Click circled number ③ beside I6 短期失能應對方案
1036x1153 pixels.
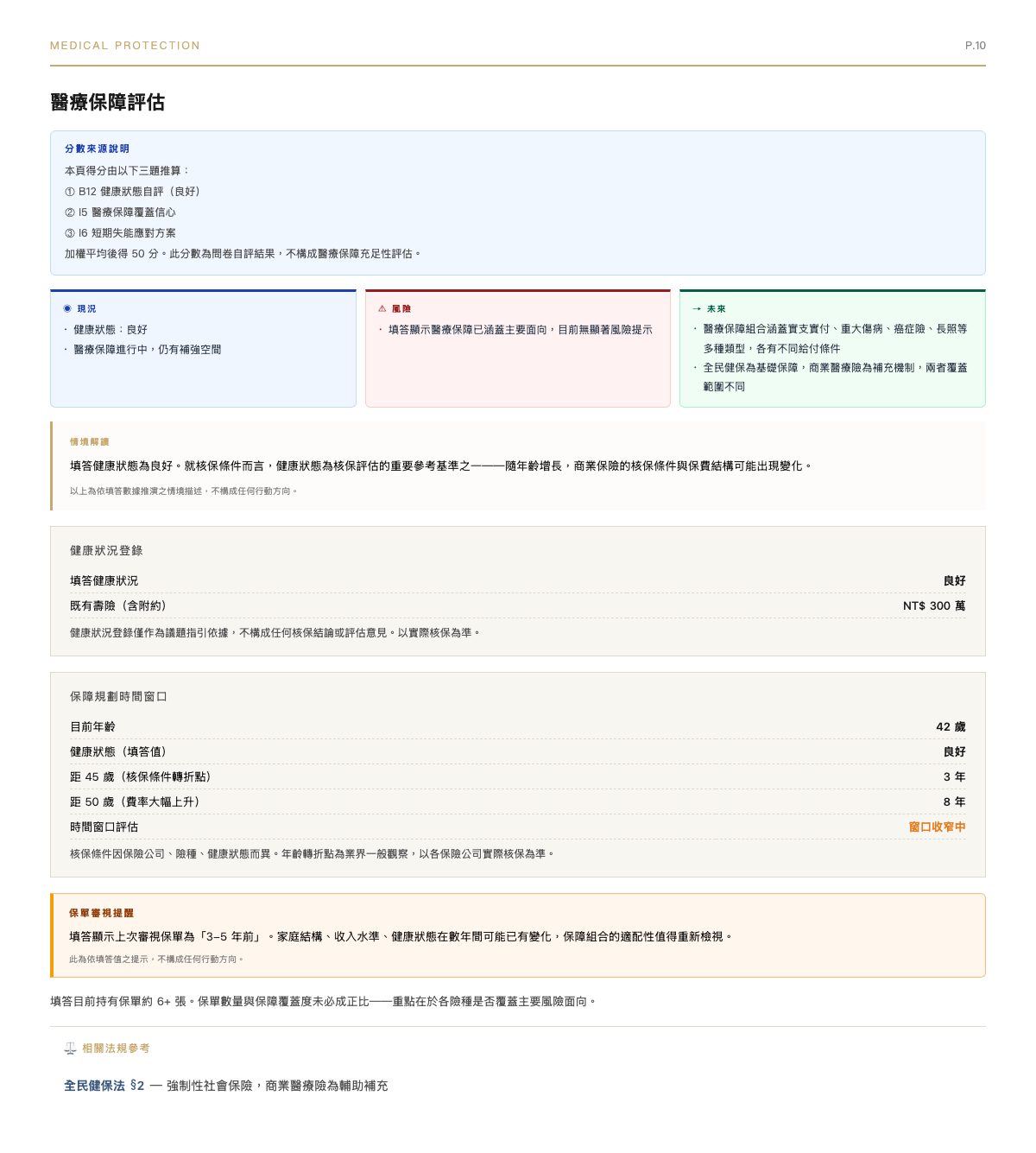[68, 233]
